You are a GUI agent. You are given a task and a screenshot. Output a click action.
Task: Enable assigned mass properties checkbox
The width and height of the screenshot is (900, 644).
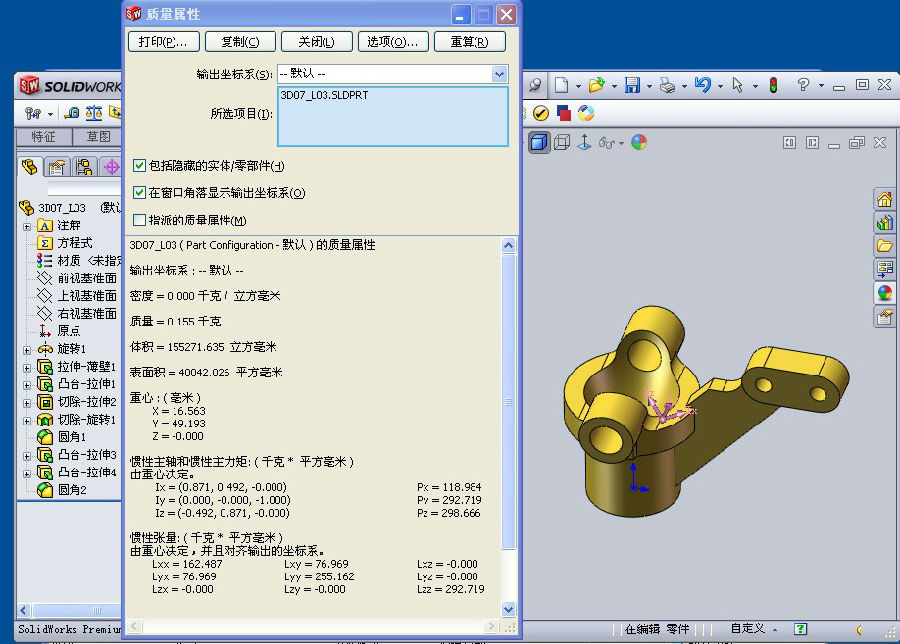[x=140, y=220]
